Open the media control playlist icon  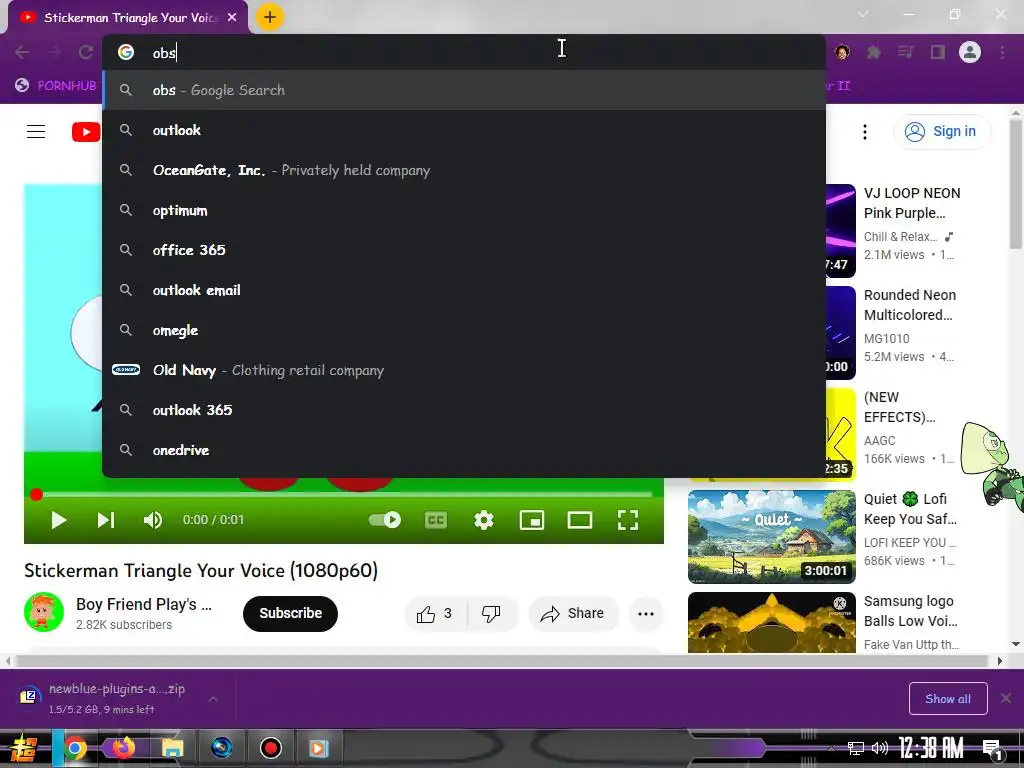pyautogui.click(x=906, y=52)
